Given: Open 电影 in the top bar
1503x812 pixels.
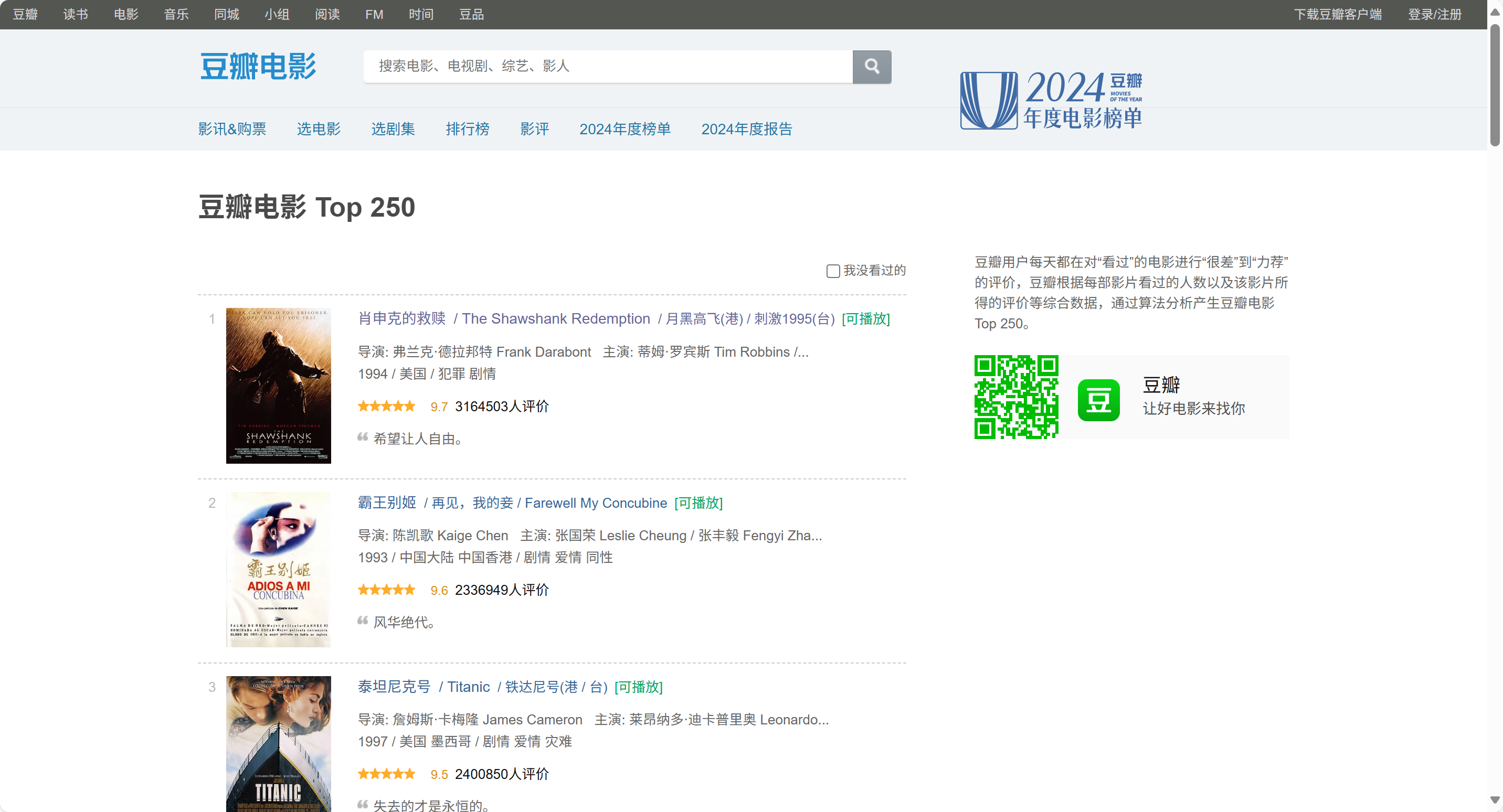Looking at the screenshot, I should click(x=126, y=15).
